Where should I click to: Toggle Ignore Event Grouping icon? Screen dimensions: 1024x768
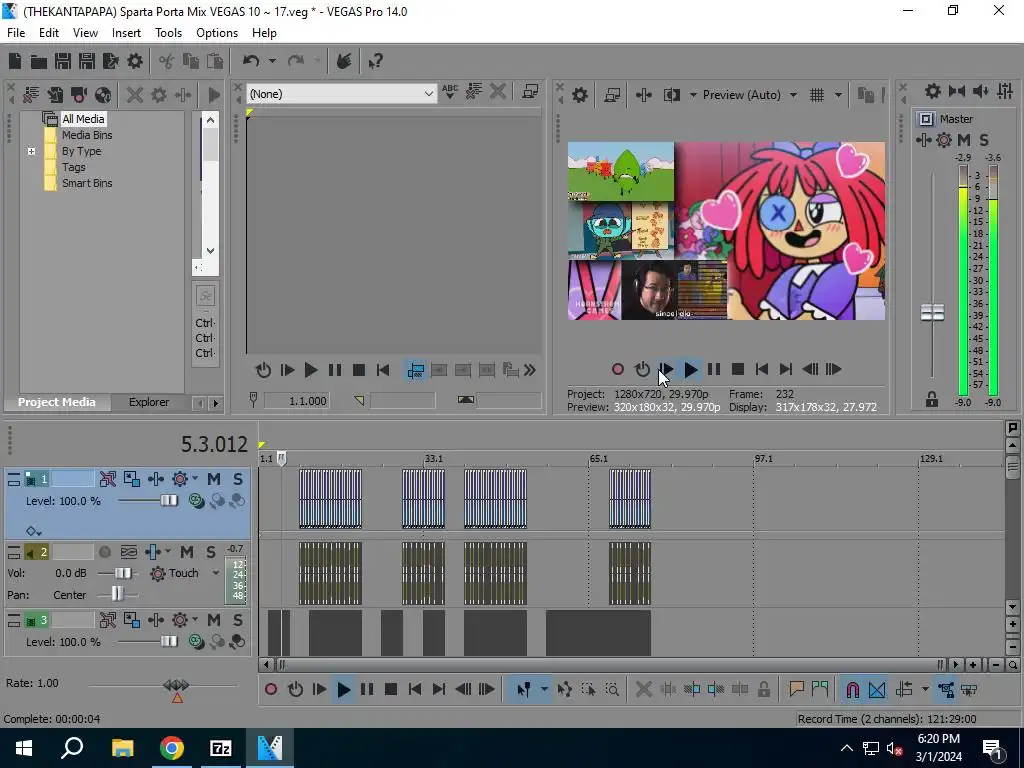(x=969, y=689)
